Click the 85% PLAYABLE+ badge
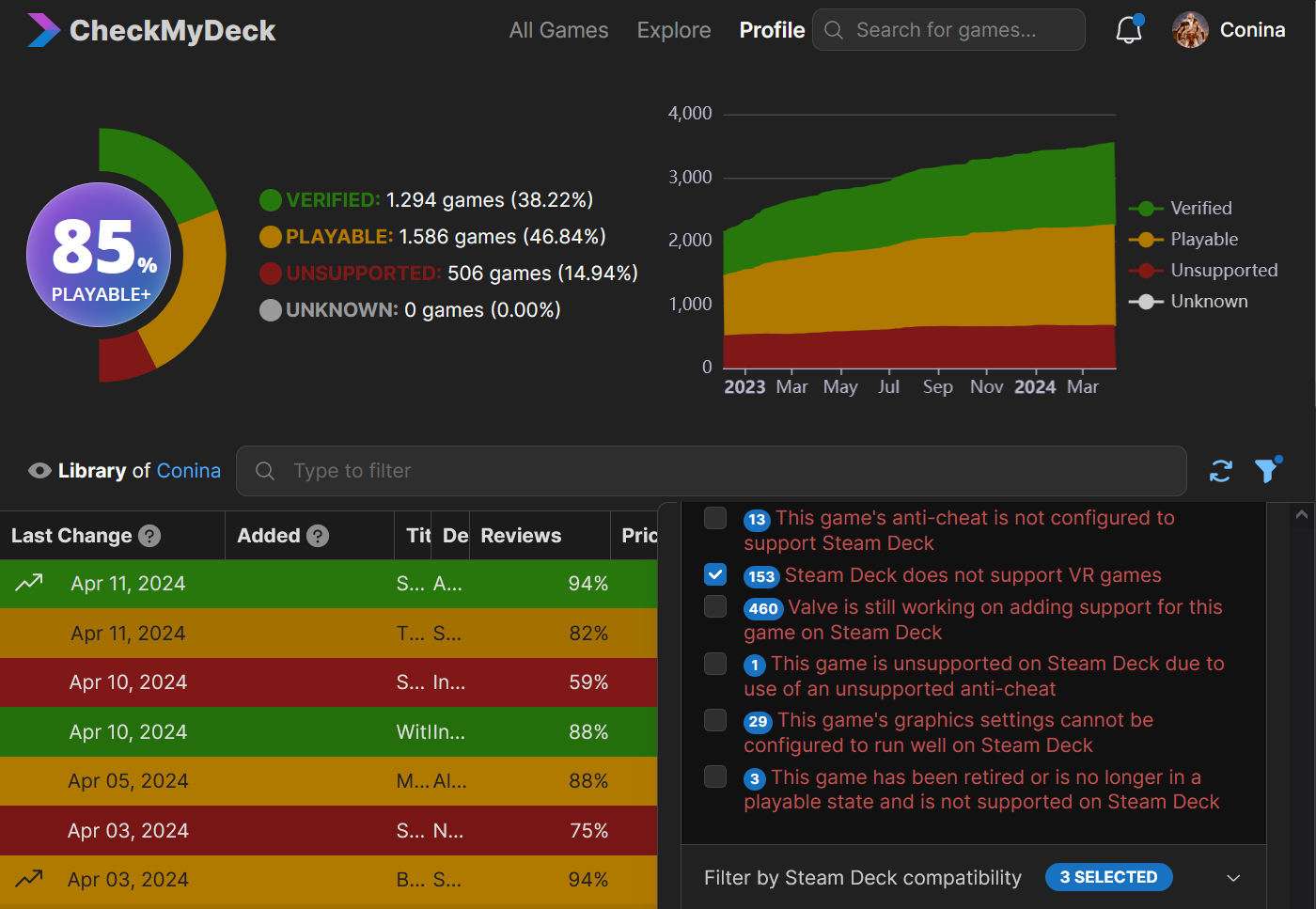Screen dimensions: 1316x909 click(x=99, y=255)
